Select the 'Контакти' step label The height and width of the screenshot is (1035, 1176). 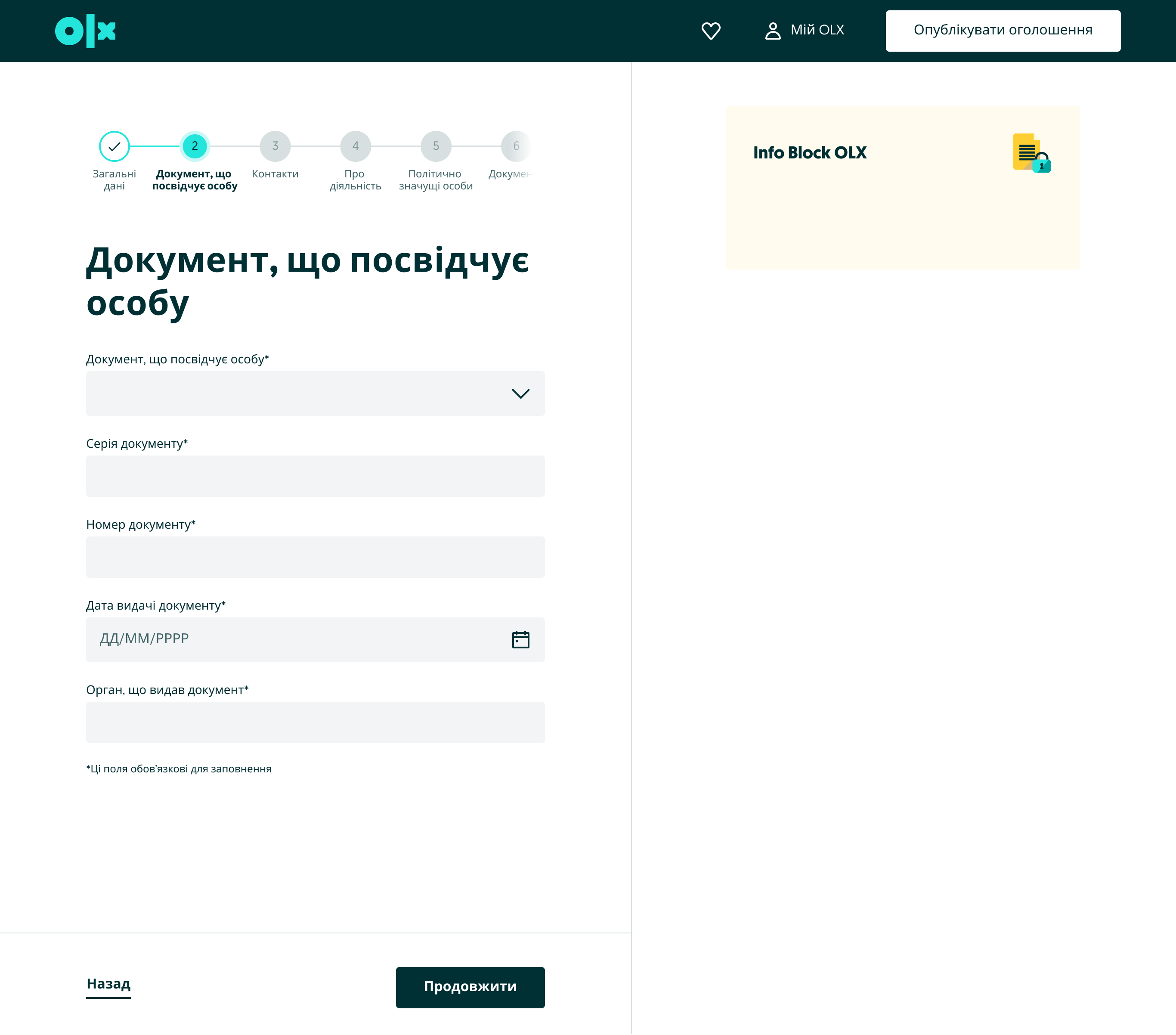pos(275,174)
